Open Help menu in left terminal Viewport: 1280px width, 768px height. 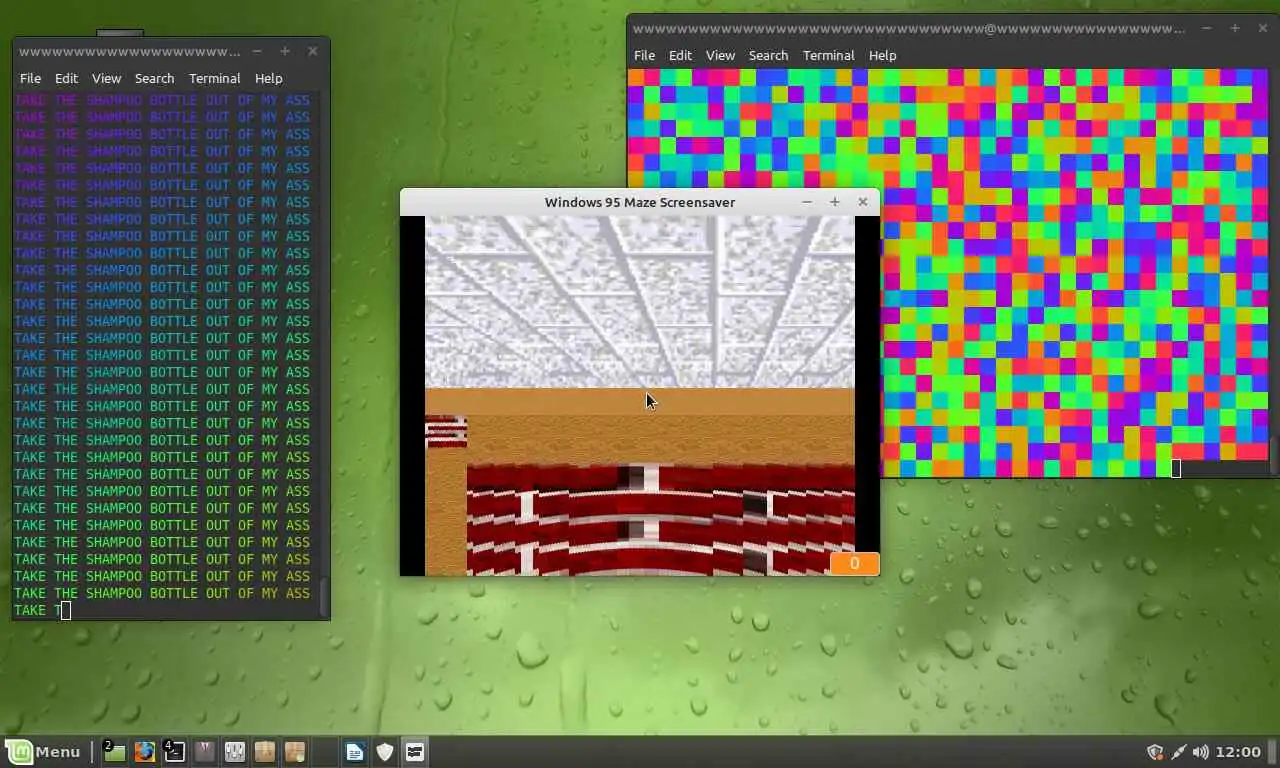268,78
